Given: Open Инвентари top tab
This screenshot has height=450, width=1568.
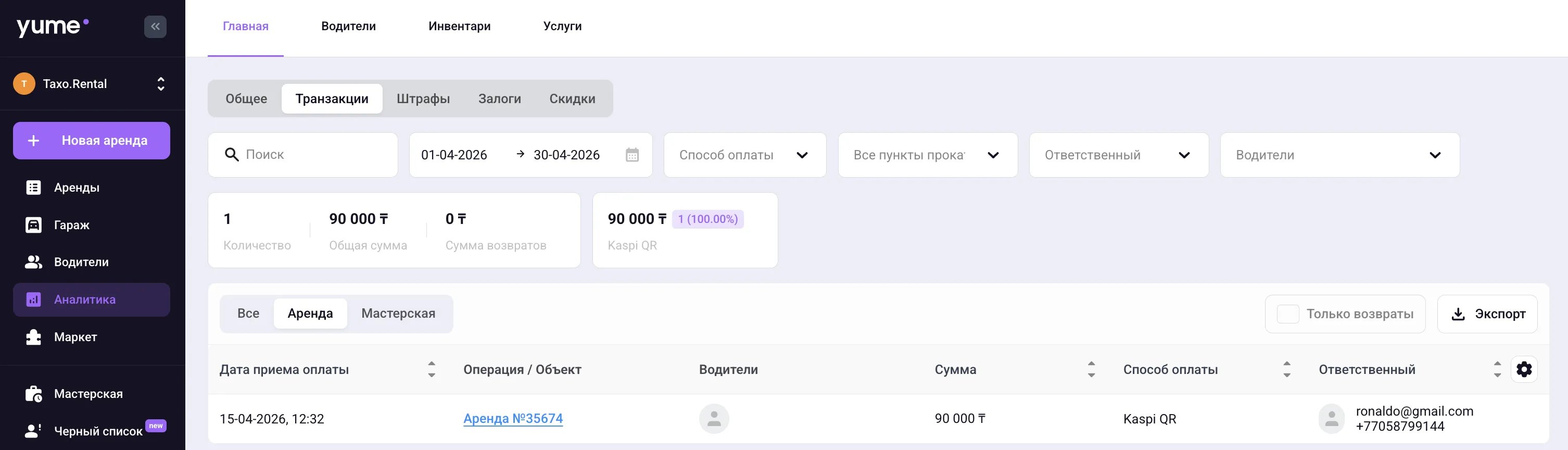Looking at the screenshot, I should (460, 26).
